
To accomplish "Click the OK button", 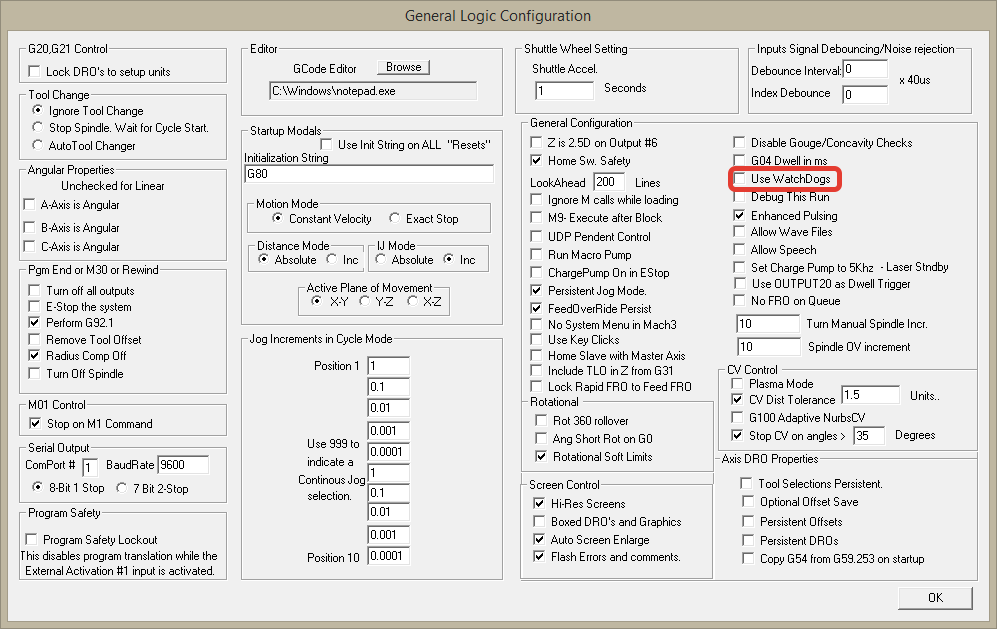I will coord(935,598).
